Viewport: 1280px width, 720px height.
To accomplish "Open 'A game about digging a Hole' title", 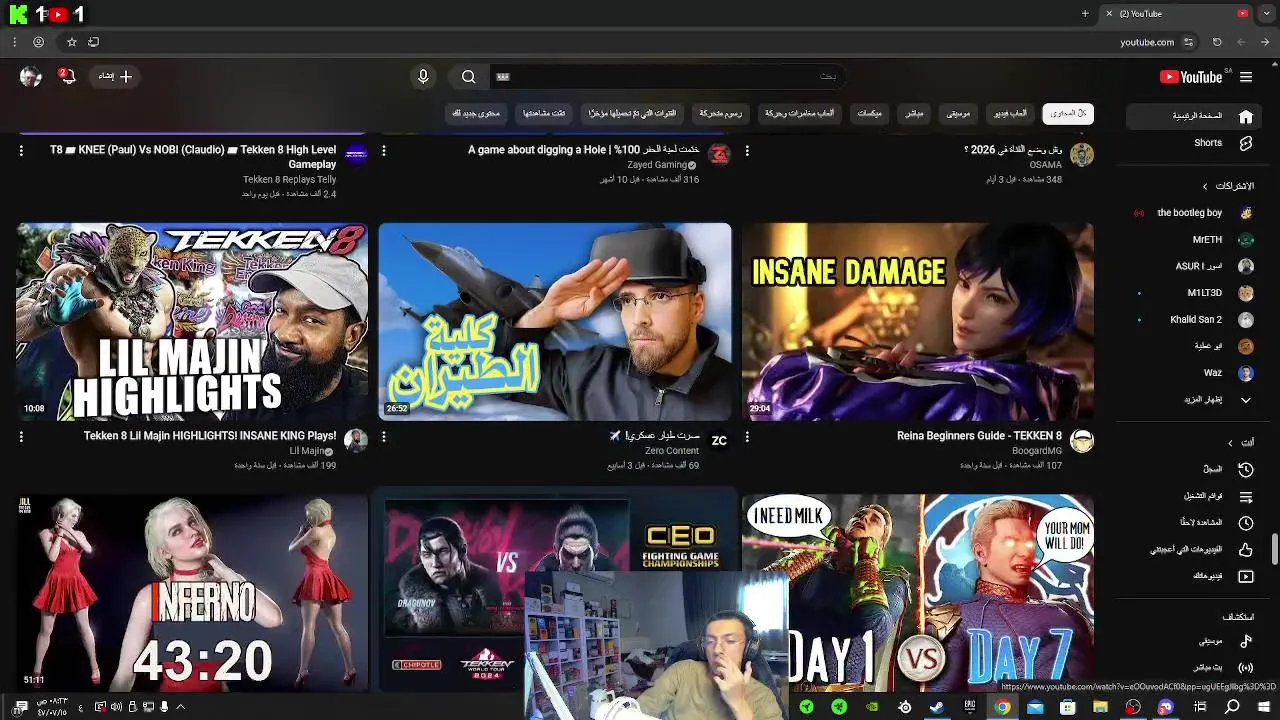I will (584, 150).
